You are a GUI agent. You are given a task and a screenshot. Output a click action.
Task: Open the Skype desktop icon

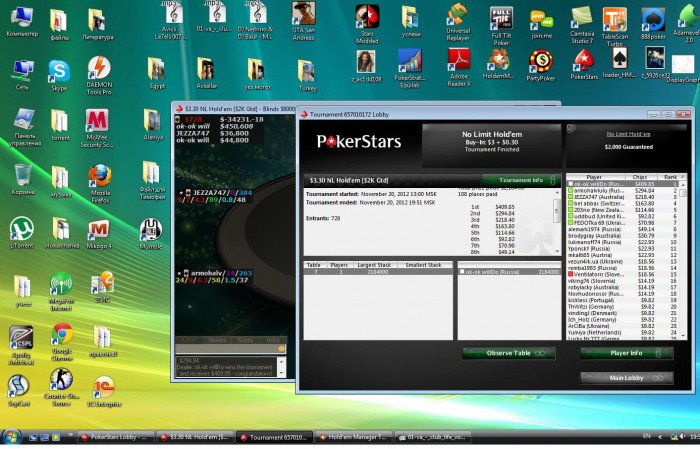[59, 76]
